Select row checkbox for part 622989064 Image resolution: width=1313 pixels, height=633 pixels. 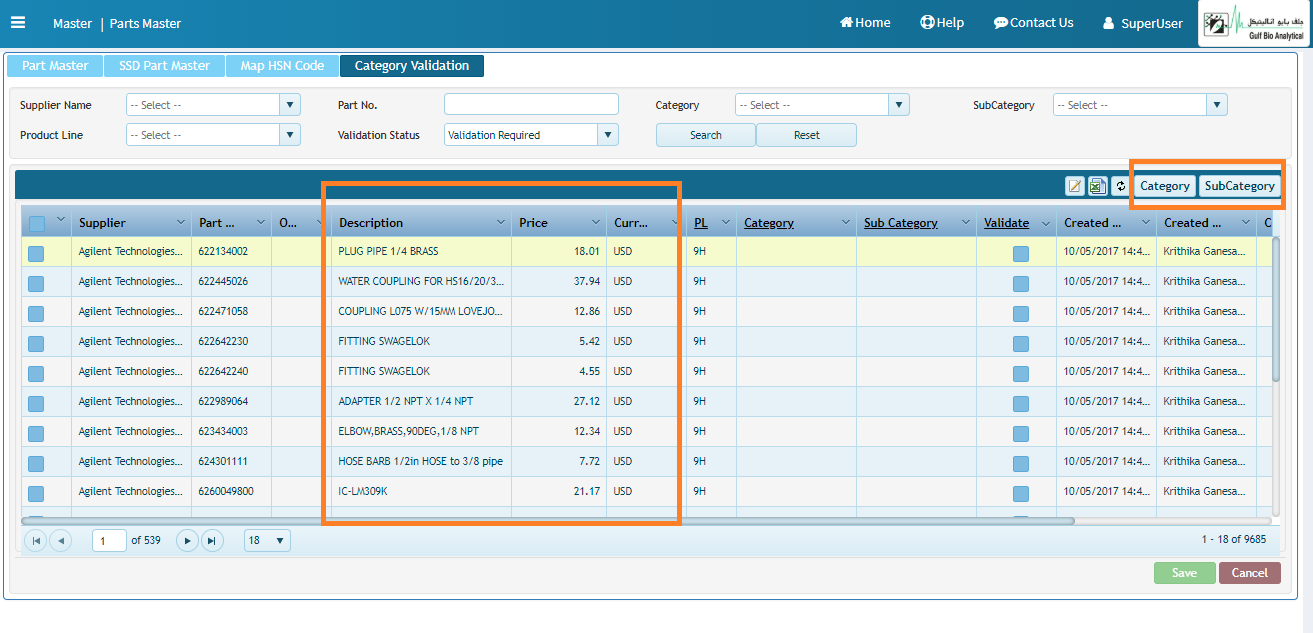click(36, 404)
